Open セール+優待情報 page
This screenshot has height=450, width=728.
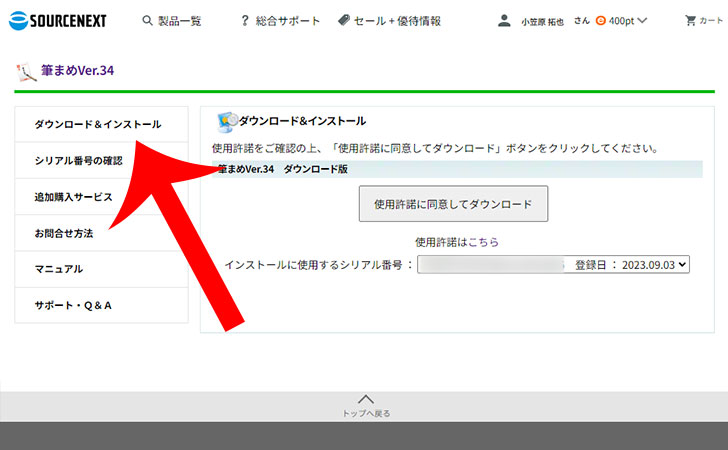pos(397,21)
